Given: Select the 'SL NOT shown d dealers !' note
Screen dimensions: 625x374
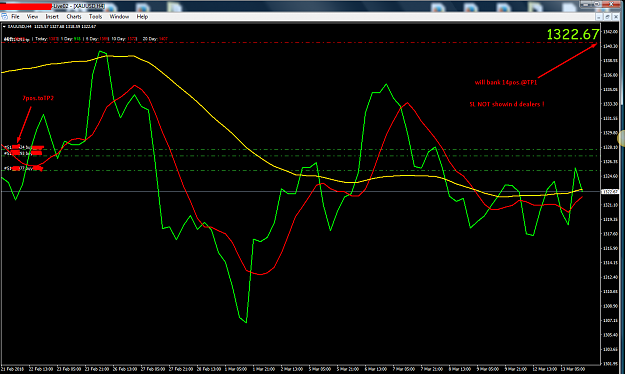Looking at the screenshot, I should click(x=507, y=104).
